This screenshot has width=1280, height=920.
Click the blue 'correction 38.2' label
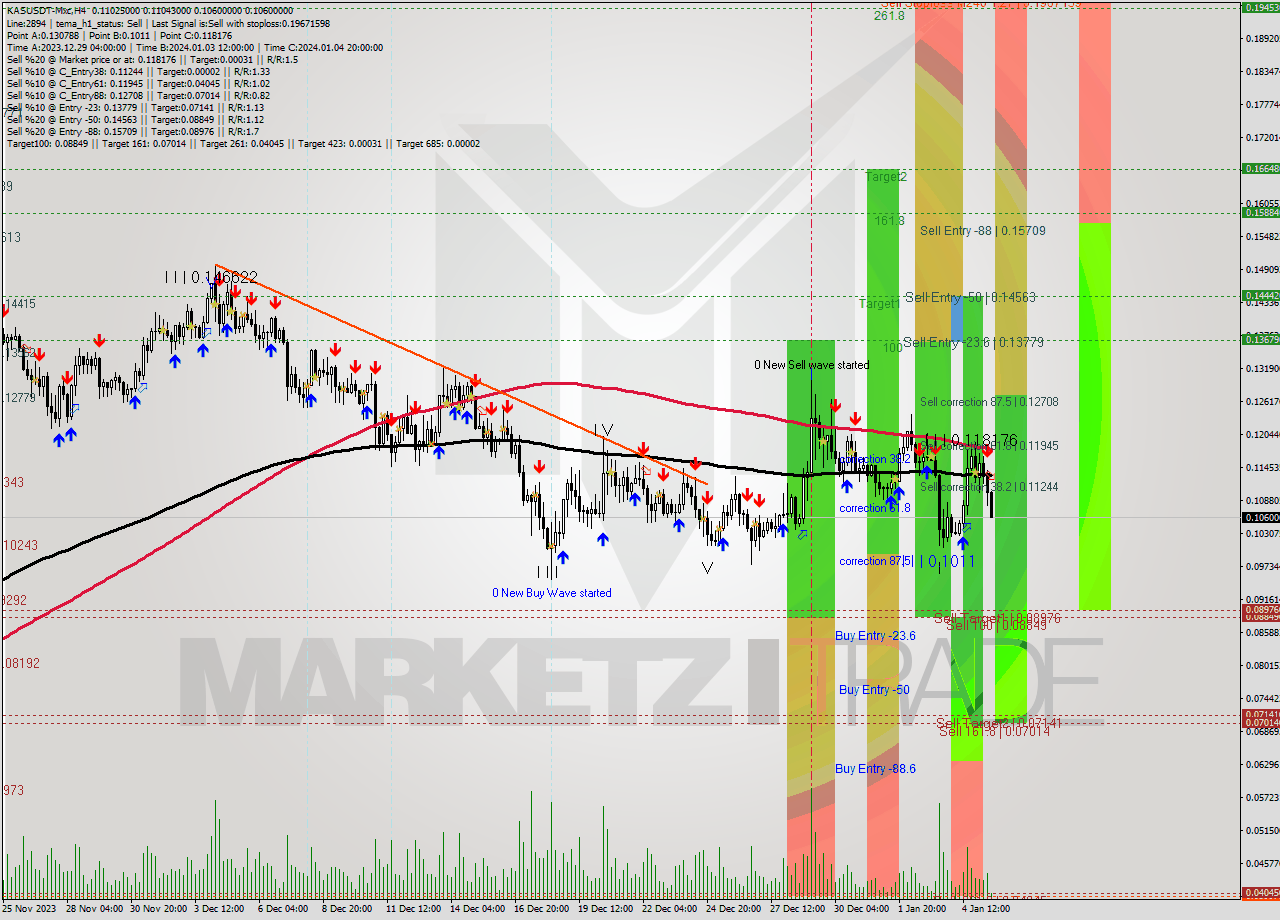point(875,459)
